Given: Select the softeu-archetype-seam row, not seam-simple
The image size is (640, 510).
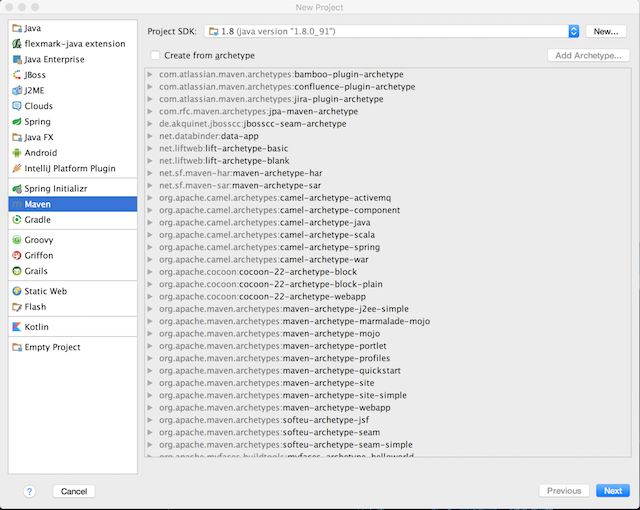Looking at the screenshot, I should (388, 432).
